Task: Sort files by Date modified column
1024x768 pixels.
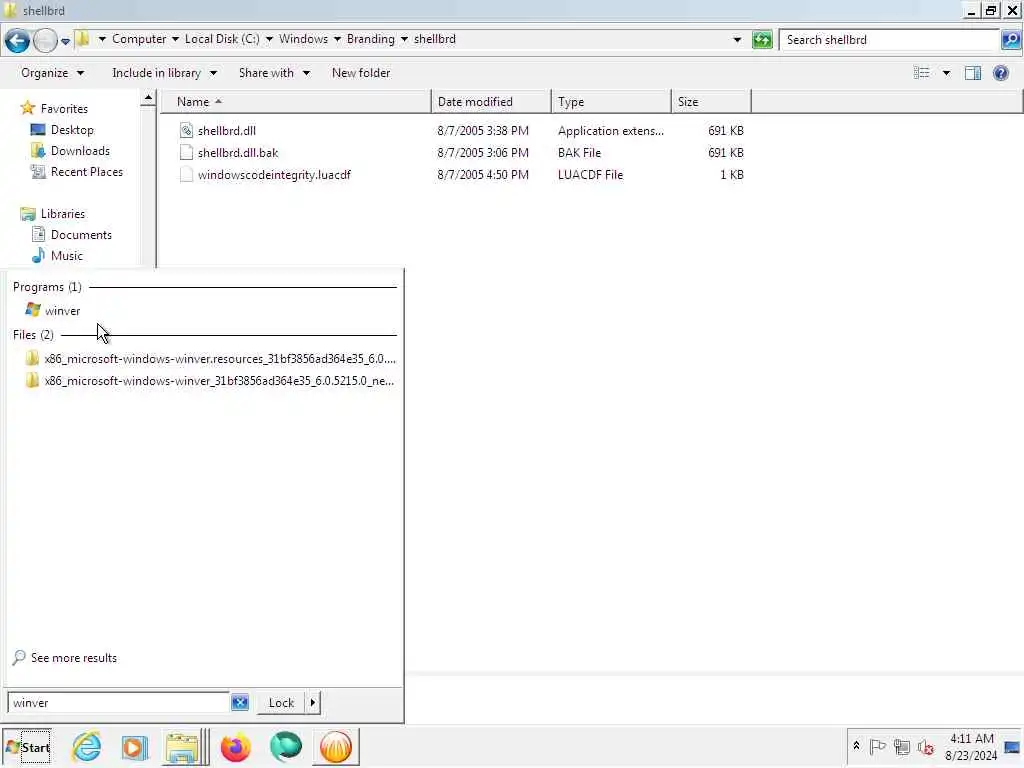Action: pyautogui.click(x=491, y=102)
